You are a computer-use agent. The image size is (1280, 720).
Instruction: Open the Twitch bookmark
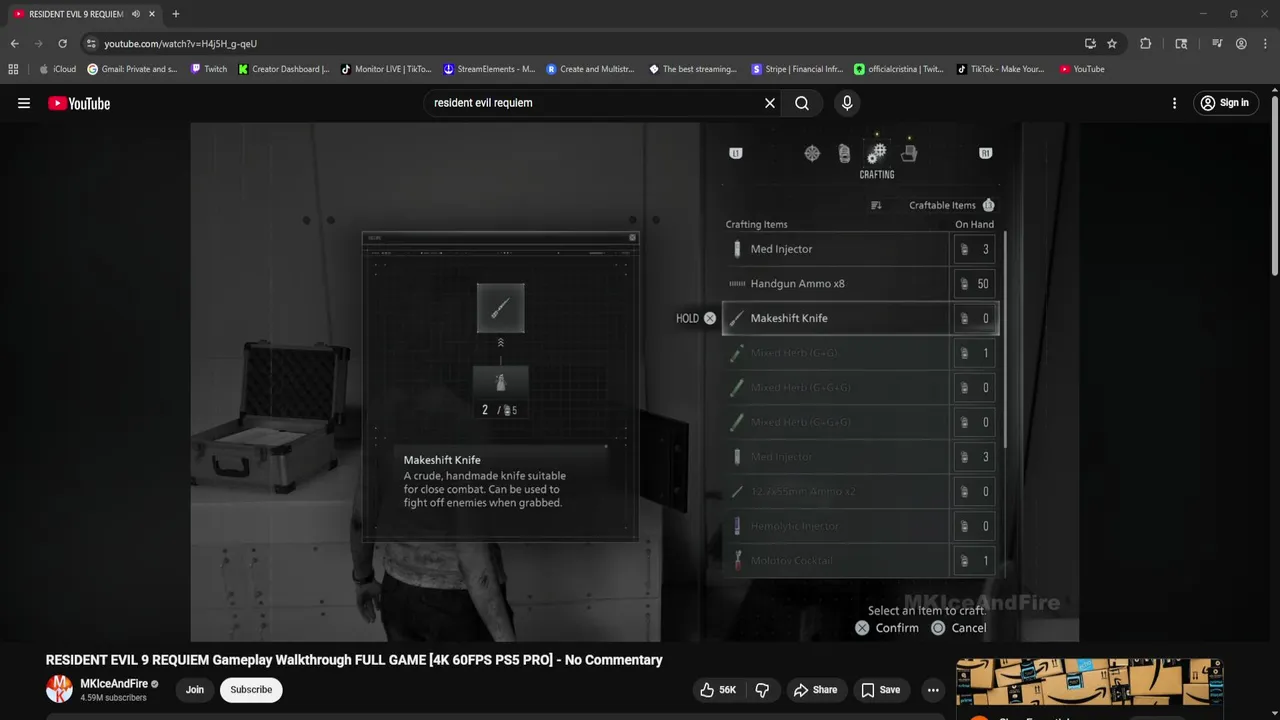pyautogui.click(x=208, y=69)
